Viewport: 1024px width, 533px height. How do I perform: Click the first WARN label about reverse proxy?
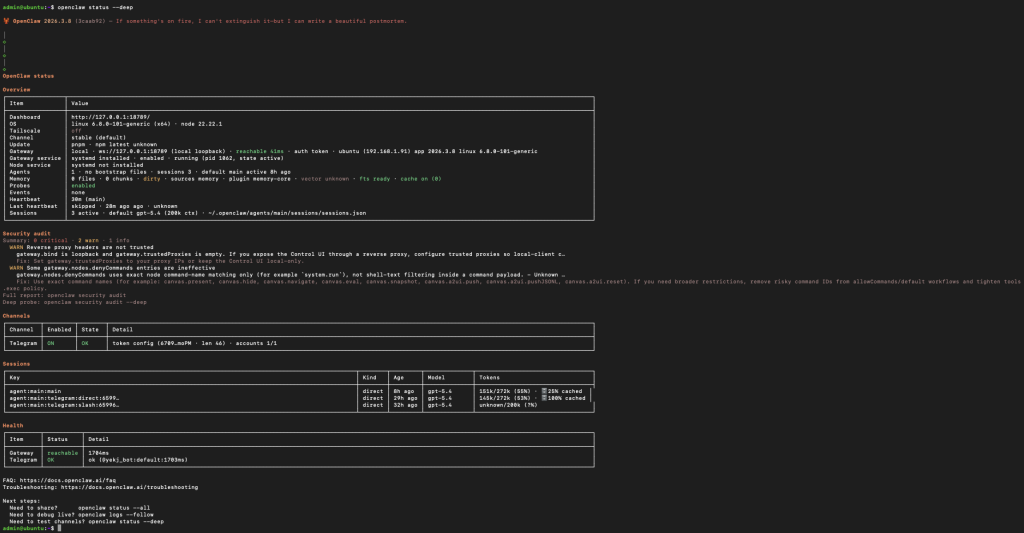16,246
